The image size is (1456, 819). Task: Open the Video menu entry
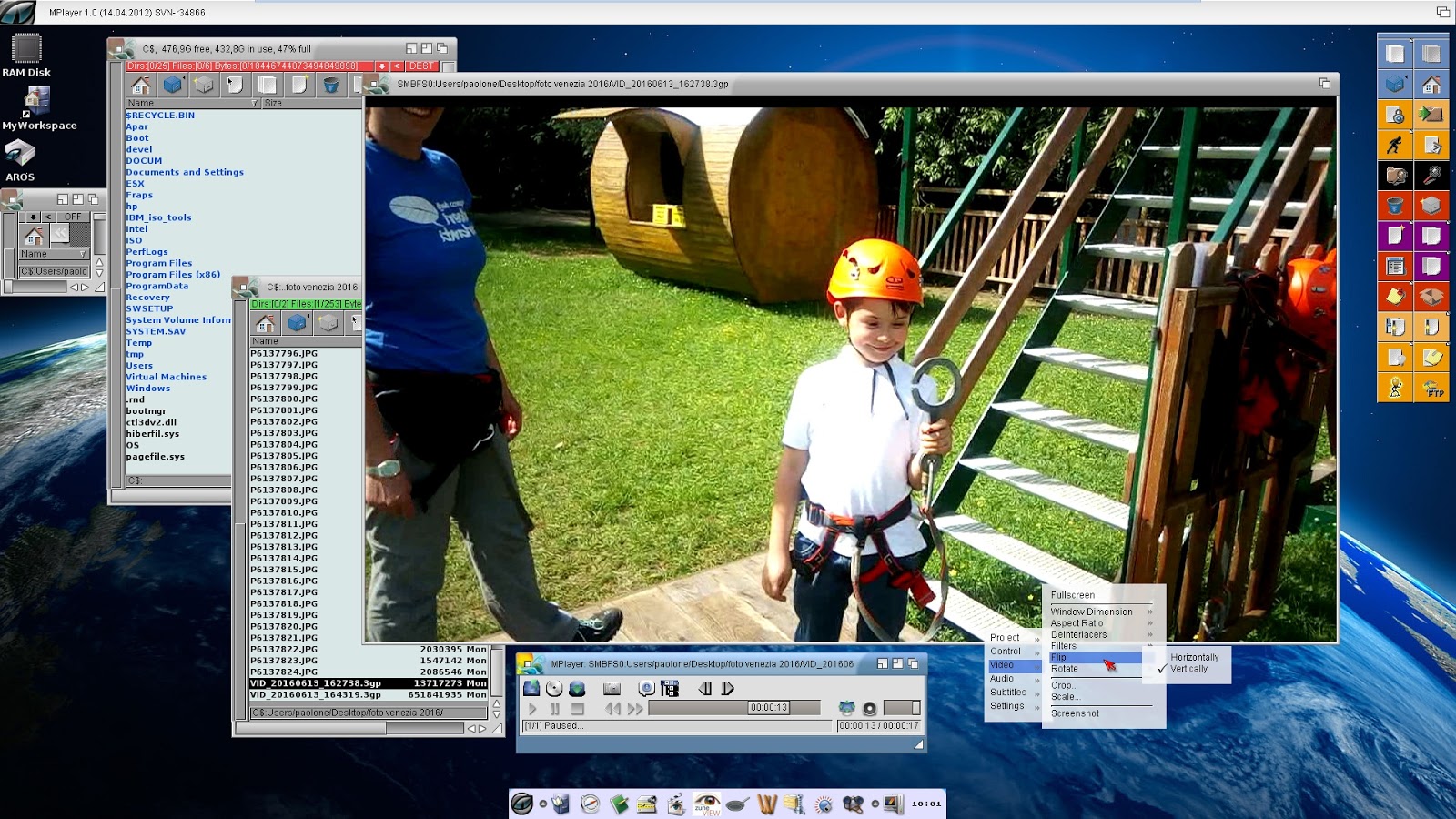[x=1014, y=665]
